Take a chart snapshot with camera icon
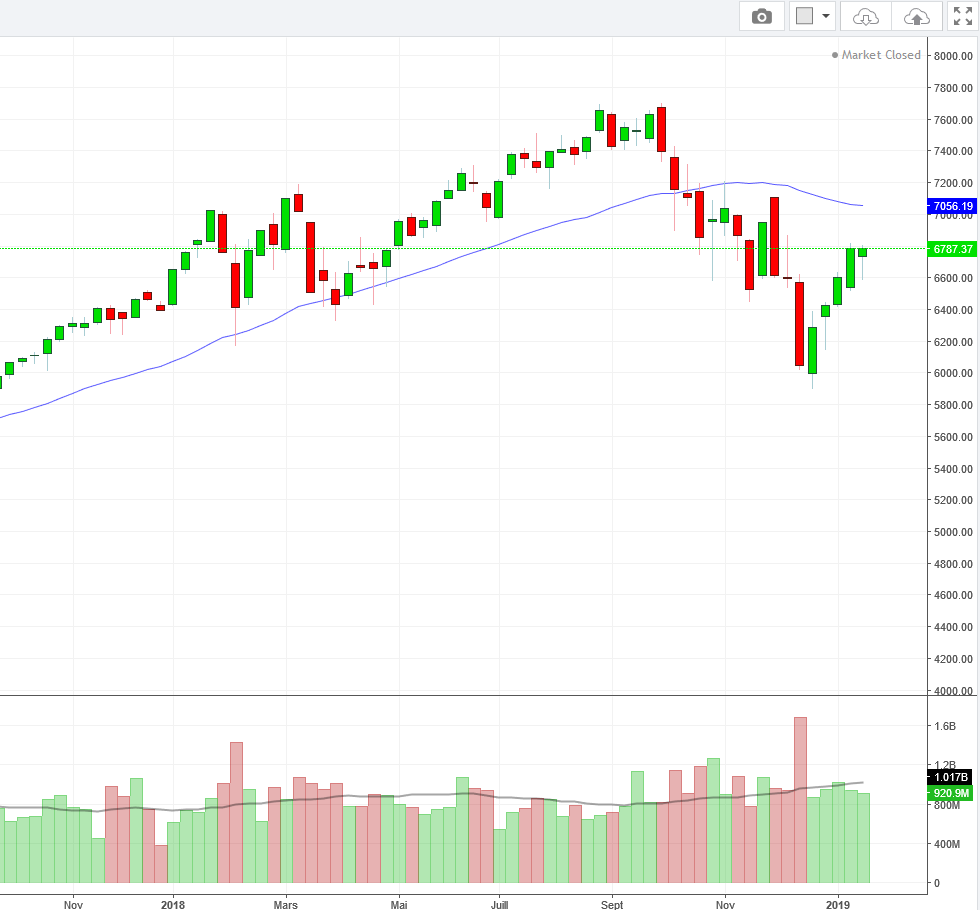Image resolution: width=980 pixels, height=910 pixels. pyautogui.click(x=762, y=16)
